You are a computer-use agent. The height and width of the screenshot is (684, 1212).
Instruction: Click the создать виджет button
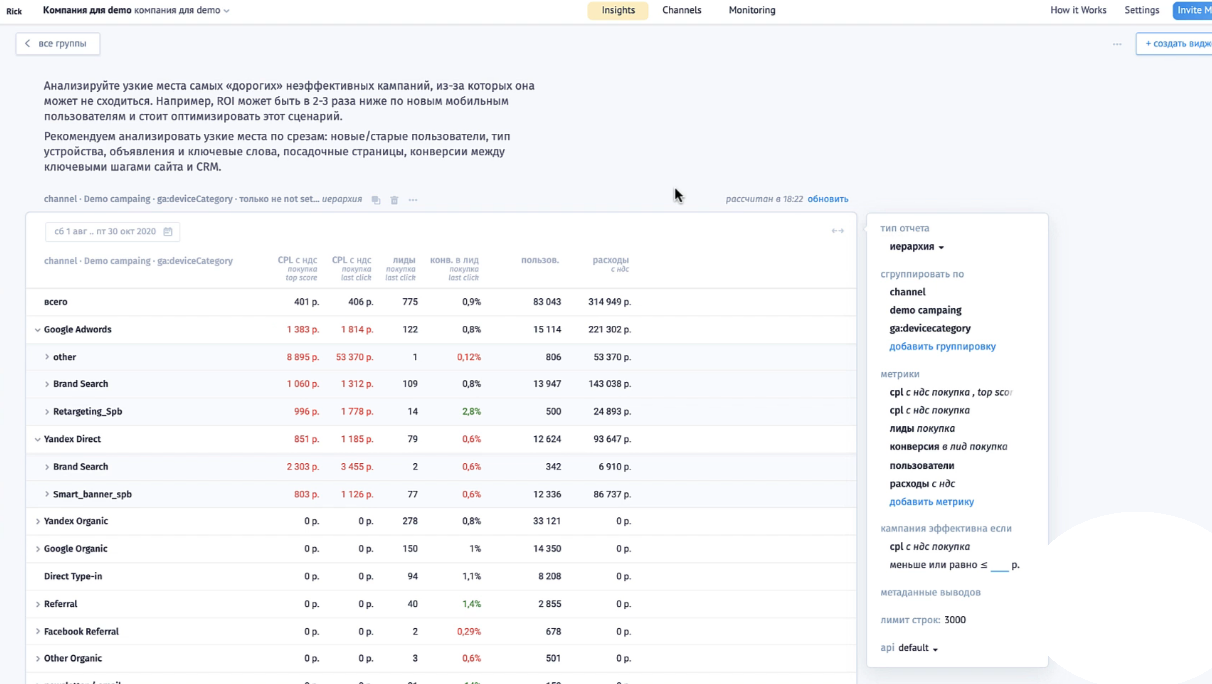[1174, 44]
